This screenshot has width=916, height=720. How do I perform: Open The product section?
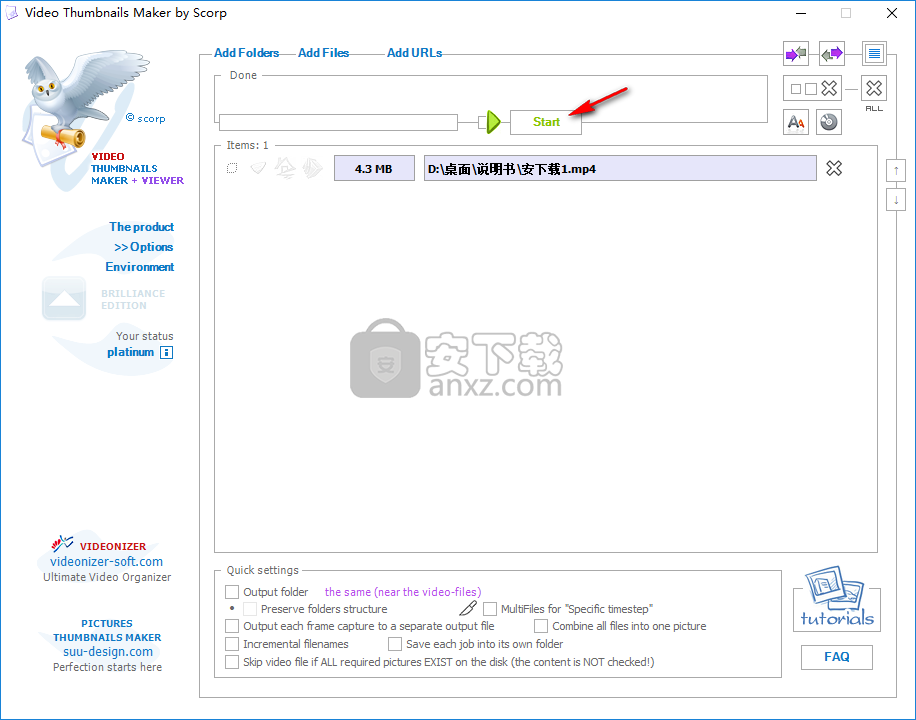pos(141,227)
